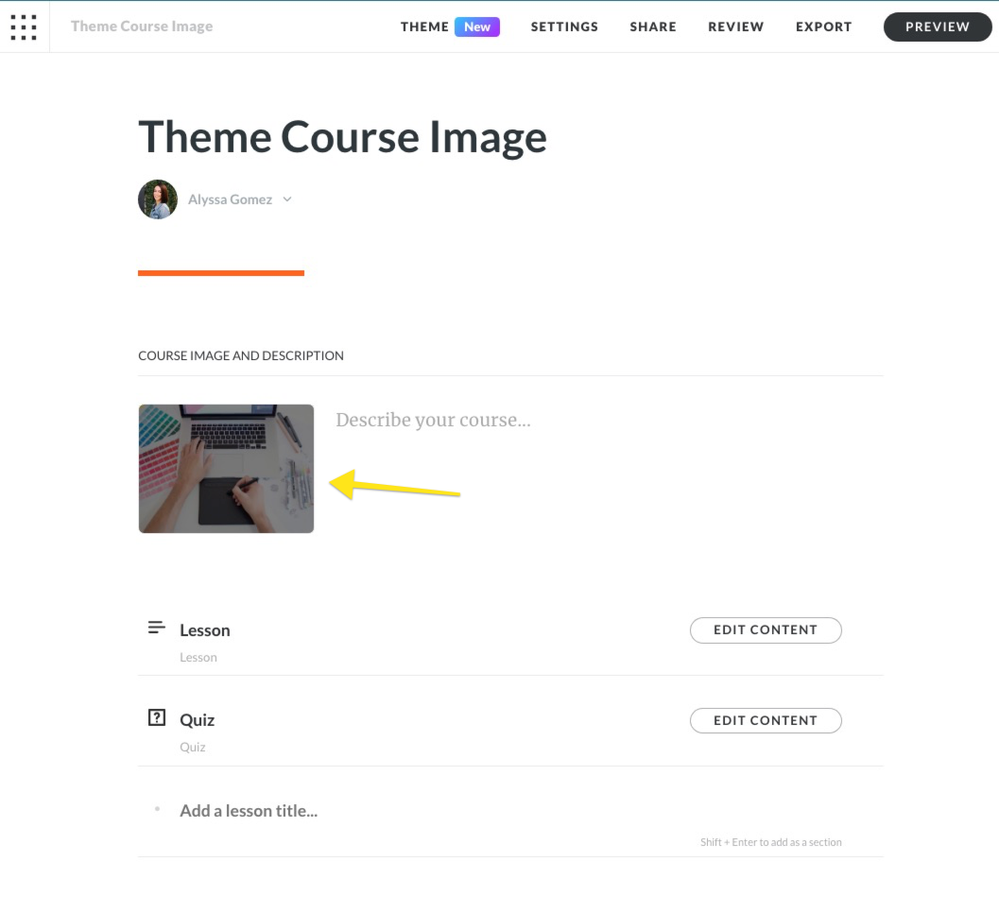Click Edit Content for the Lesson

(x=765, y=630)
